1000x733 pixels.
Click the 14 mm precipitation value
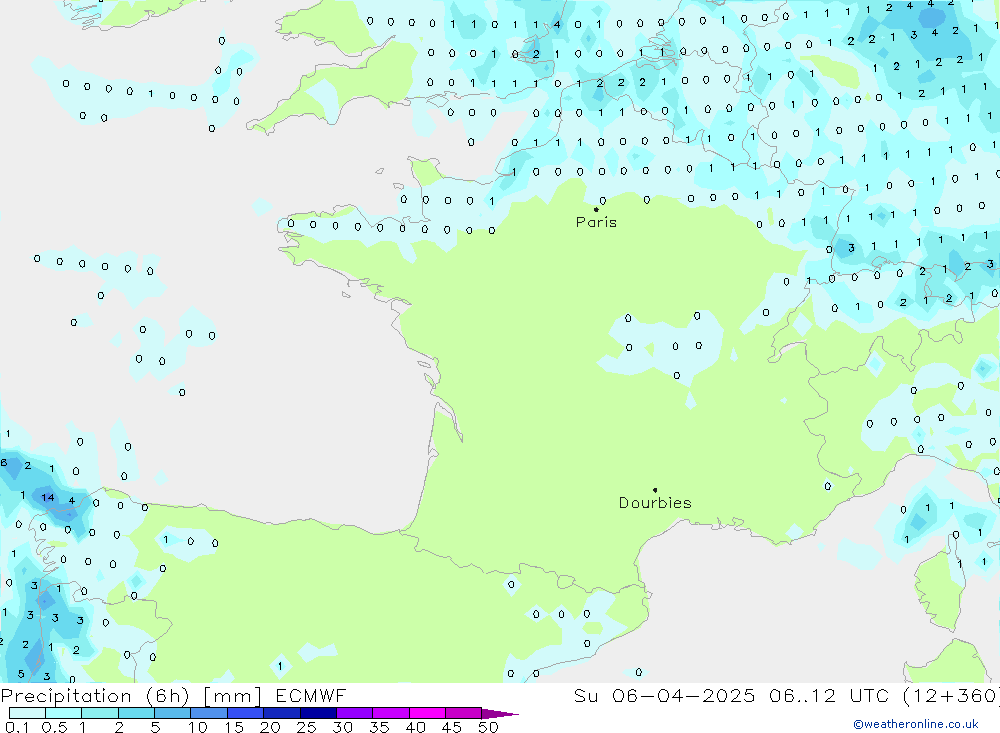[x=48, y=498]
